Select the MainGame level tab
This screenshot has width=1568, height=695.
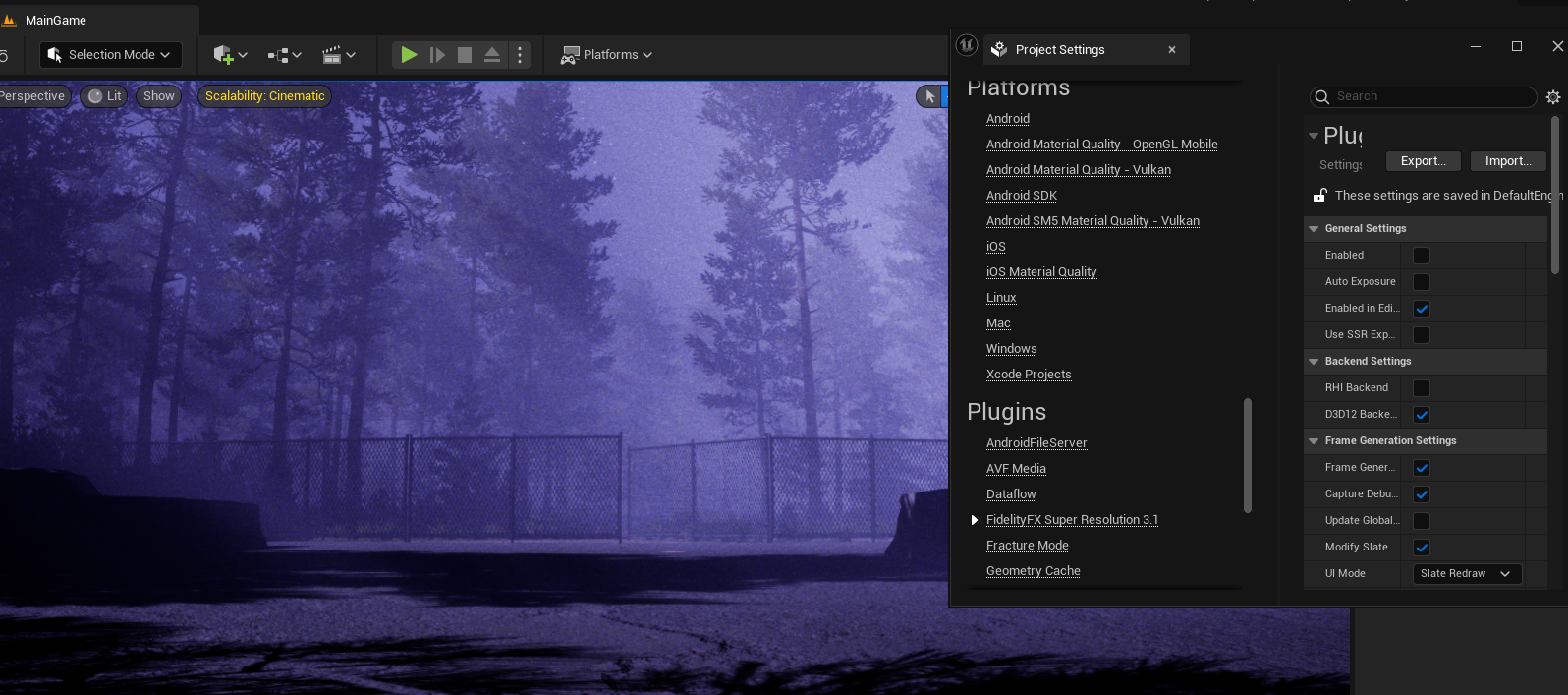click(56, 20)
